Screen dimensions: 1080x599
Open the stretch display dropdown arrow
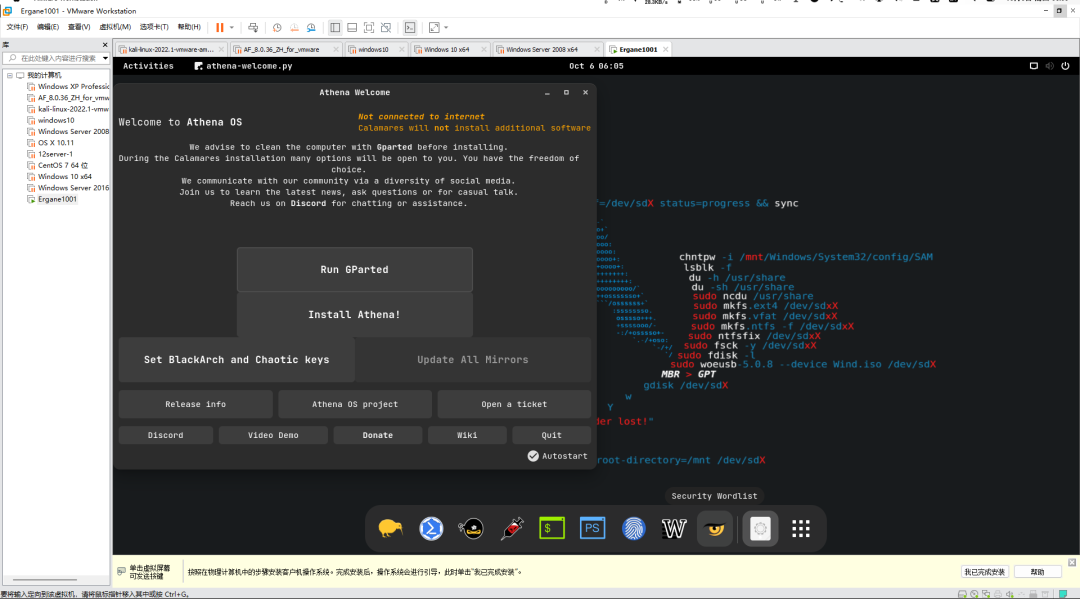[446, 28]
